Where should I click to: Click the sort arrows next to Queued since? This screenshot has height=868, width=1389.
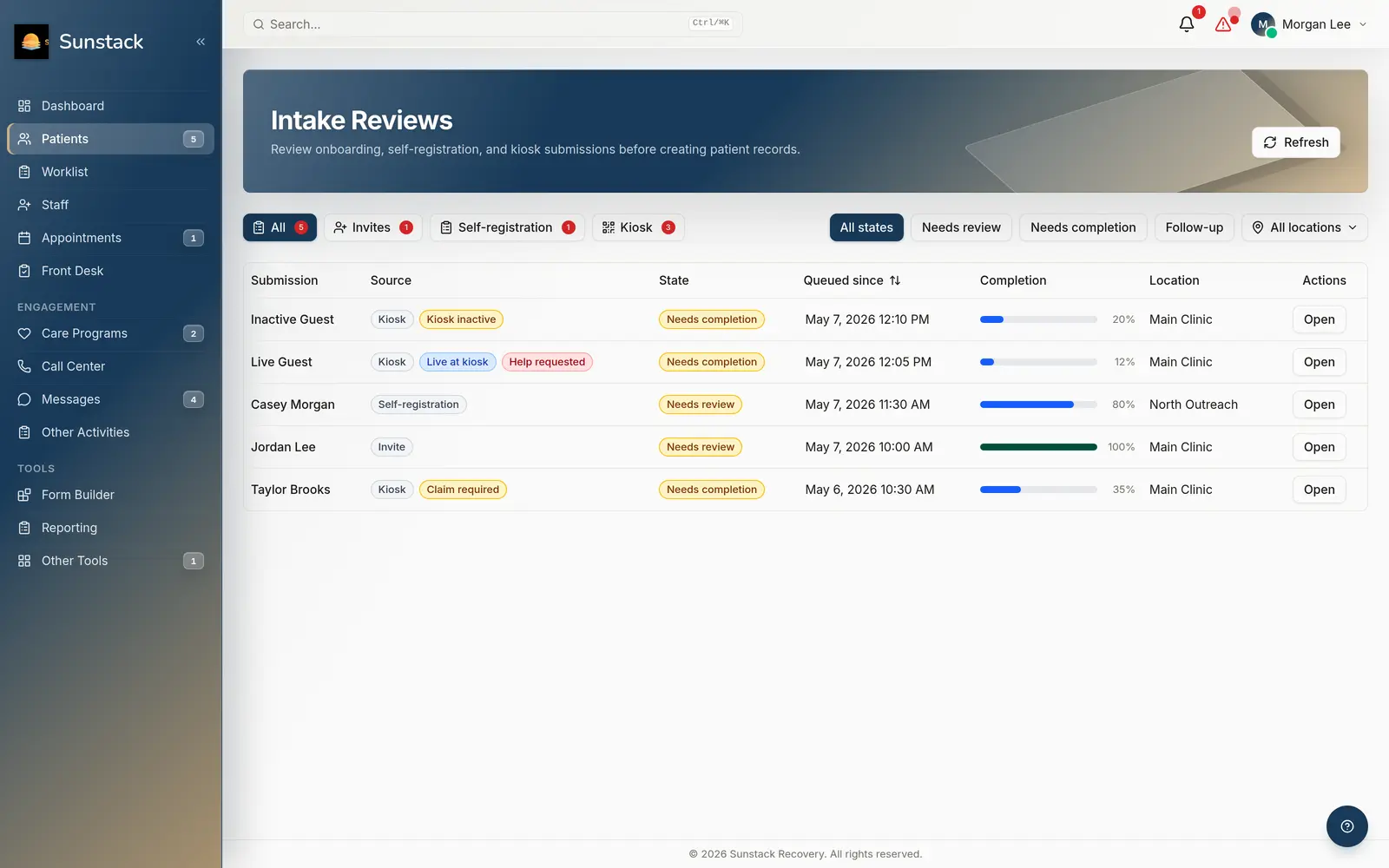tap(895, 280)
